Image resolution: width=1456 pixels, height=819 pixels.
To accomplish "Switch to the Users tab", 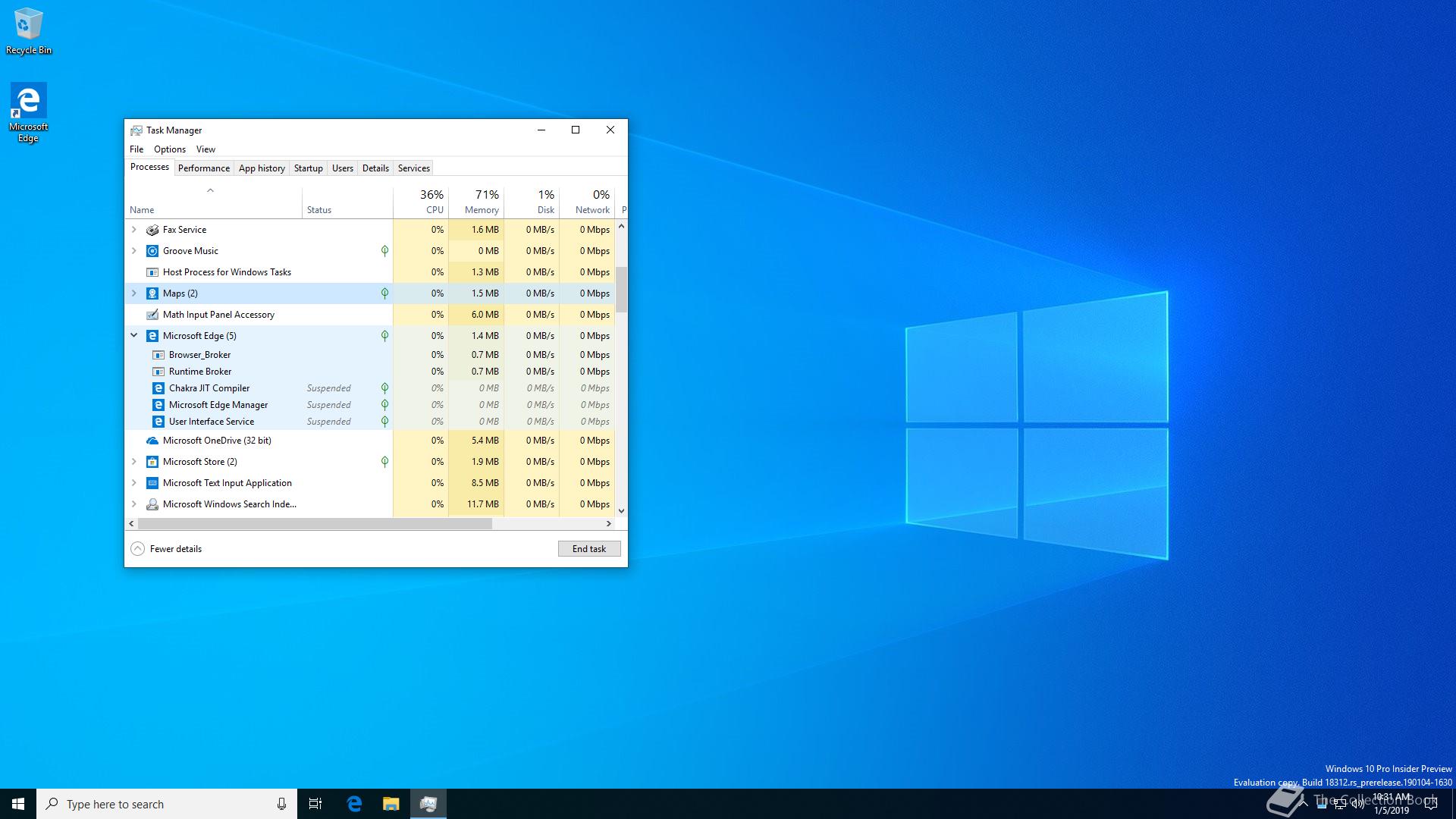I will (343, 168).
